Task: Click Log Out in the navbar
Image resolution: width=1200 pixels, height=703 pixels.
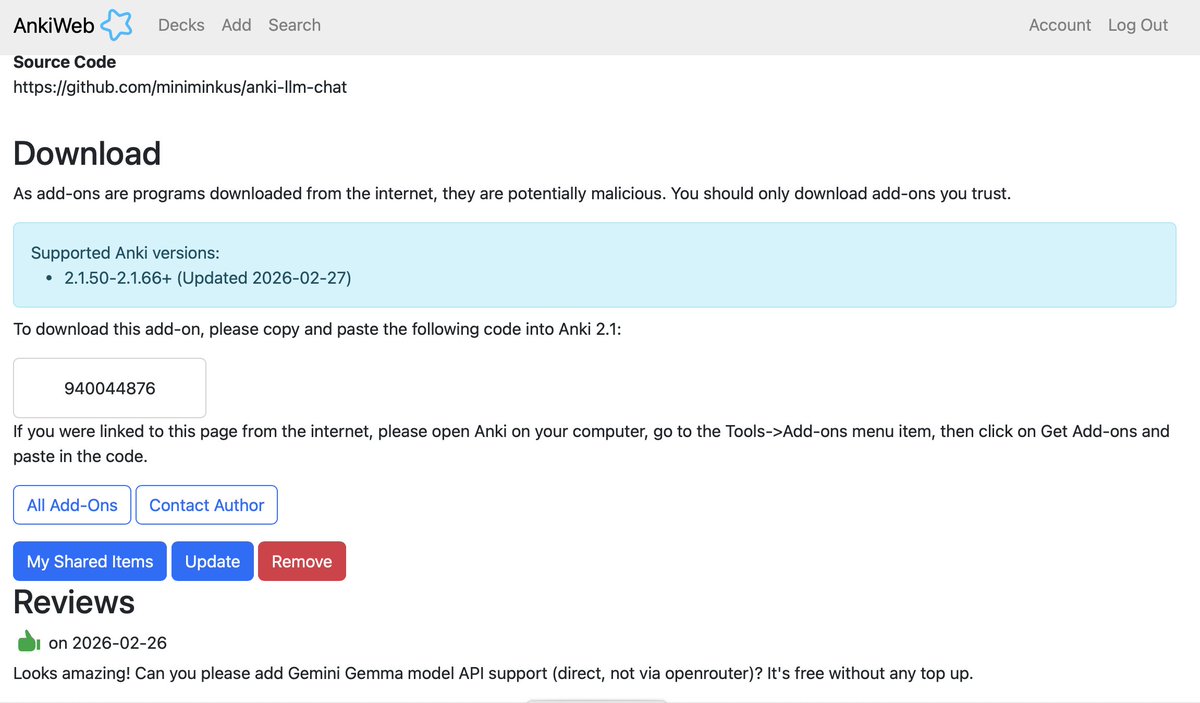Action: 1137,25
